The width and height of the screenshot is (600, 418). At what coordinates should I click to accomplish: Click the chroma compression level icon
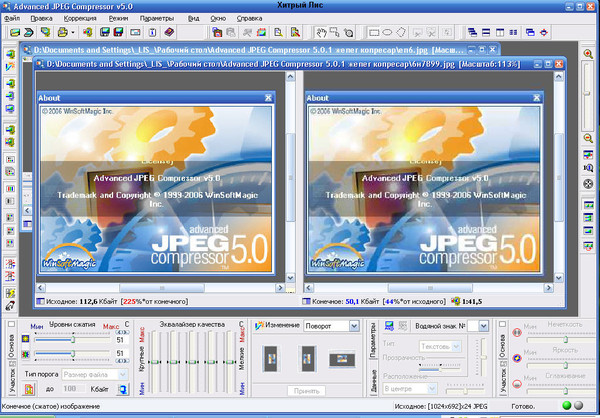[26, 354]
